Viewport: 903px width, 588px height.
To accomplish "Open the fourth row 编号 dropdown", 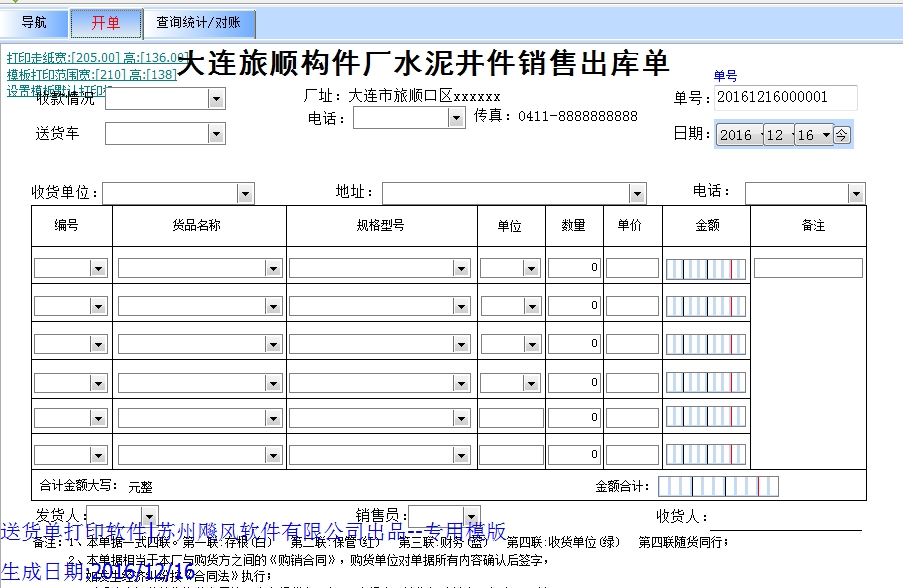I will (98, 383).
